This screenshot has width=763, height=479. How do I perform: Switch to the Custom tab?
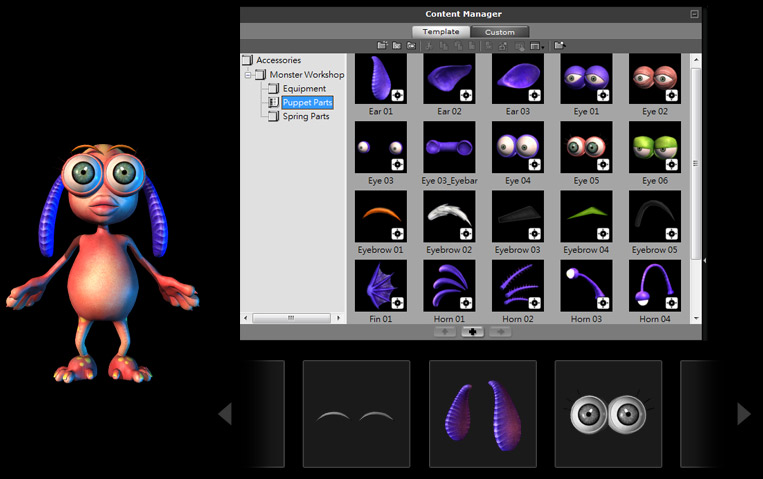tap(499, 32)
